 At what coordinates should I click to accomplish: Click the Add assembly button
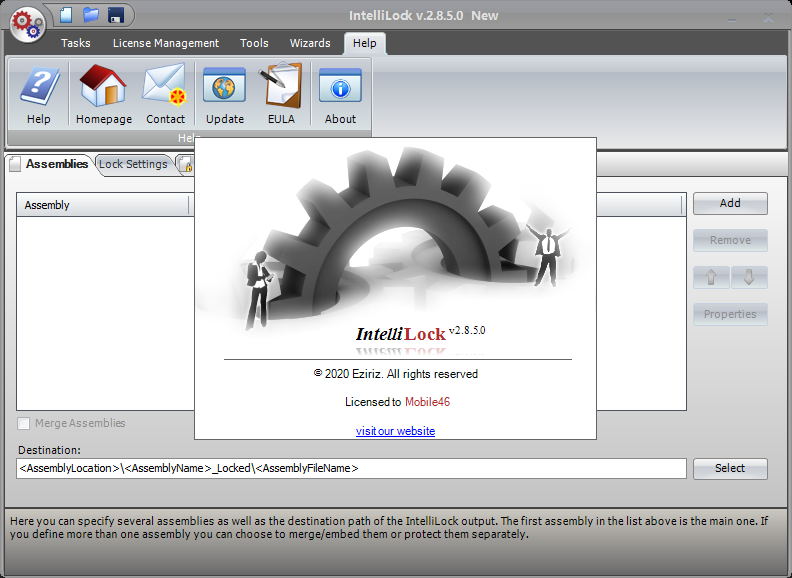click(730, 203)
